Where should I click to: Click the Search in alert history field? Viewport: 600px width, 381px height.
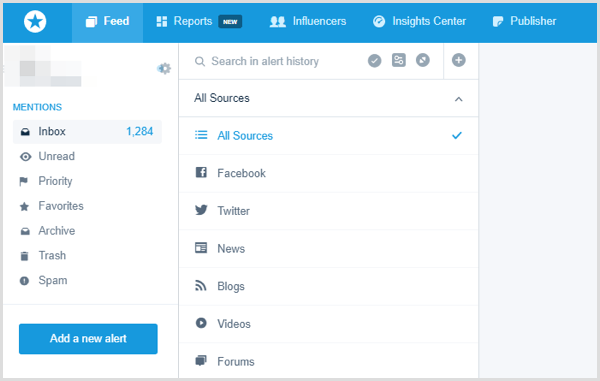click(265, 61)
